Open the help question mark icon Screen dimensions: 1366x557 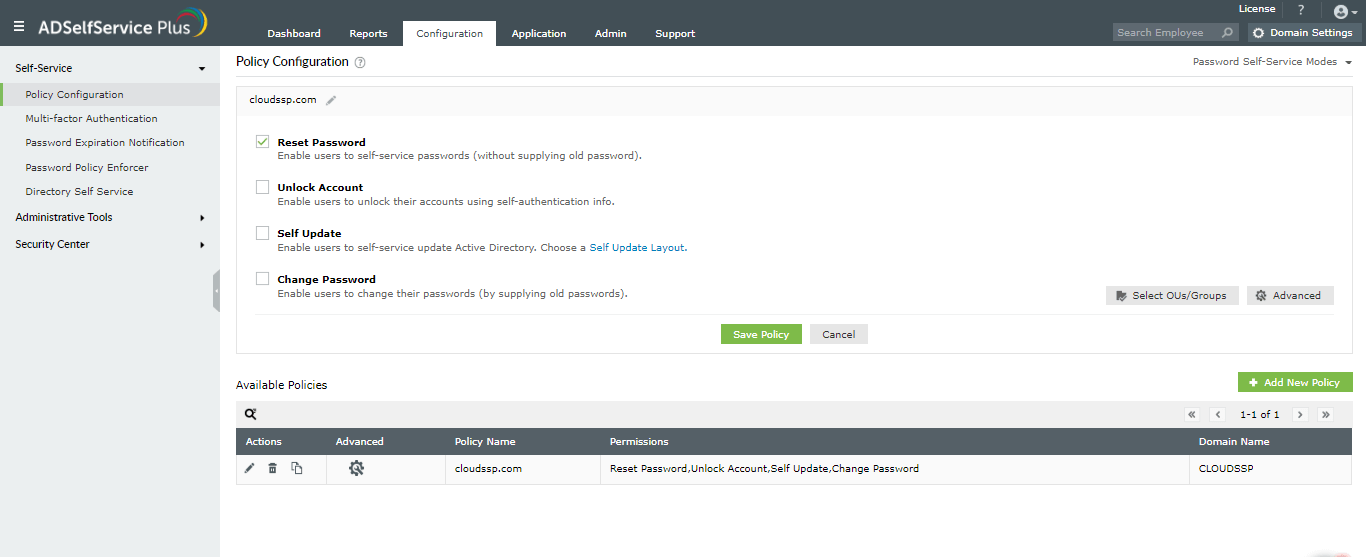(x=1301, y=10)
